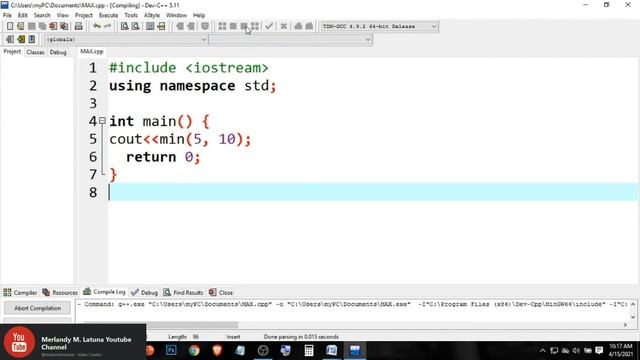This screenshot has width=640, height=360.
Task: Open the (globals) scope dropdown
Action: click(x=126, y=40)
